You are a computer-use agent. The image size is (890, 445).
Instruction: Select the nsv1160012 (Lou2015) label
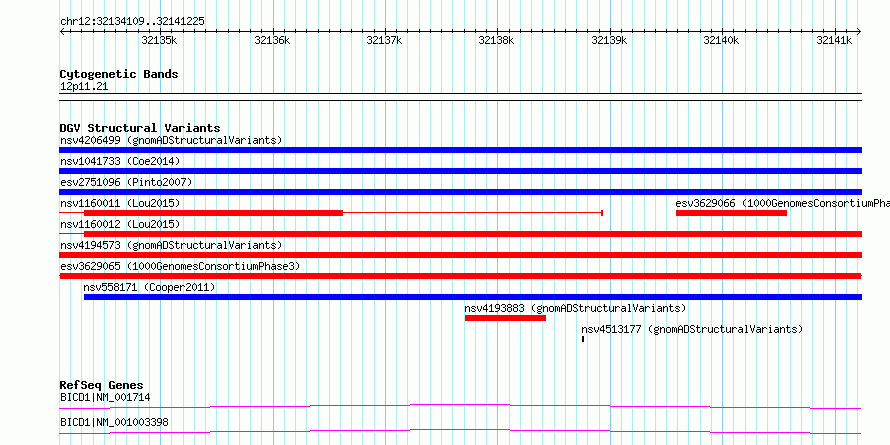[x=120, y=224]
